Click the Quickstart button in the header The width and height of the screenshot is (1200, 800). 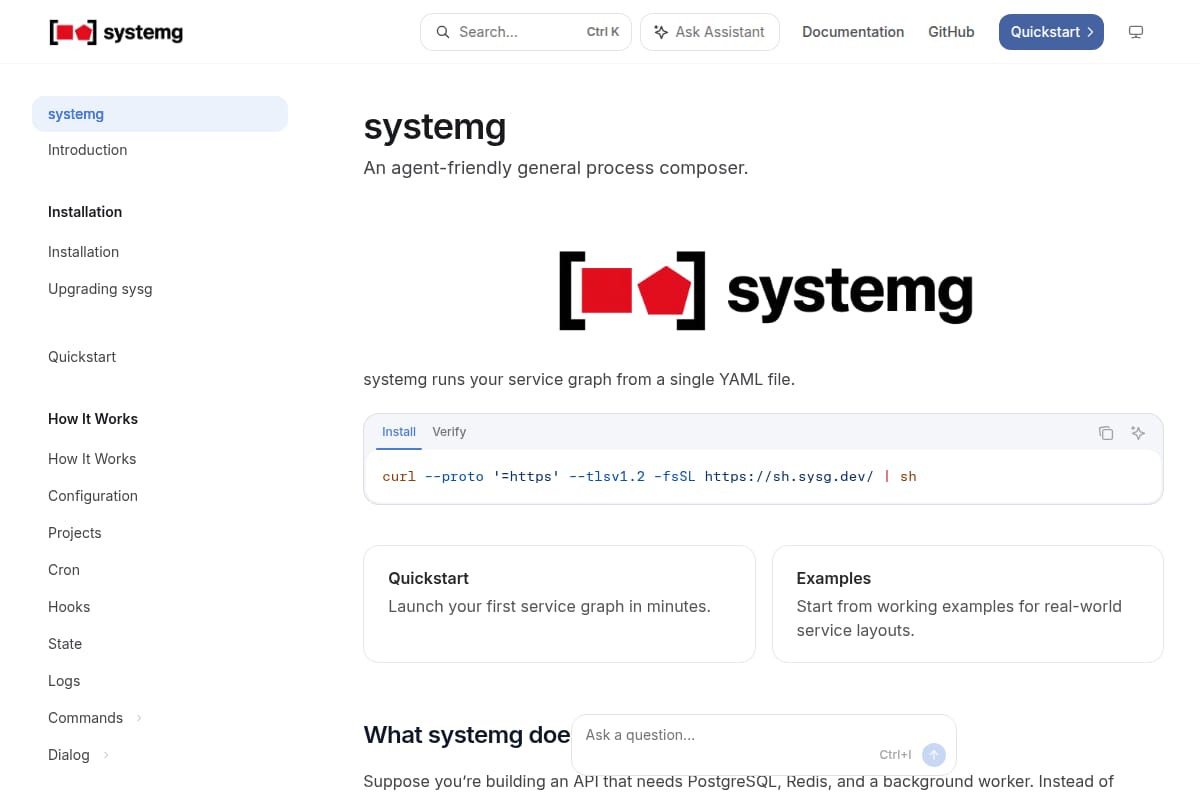(1051, 32)
